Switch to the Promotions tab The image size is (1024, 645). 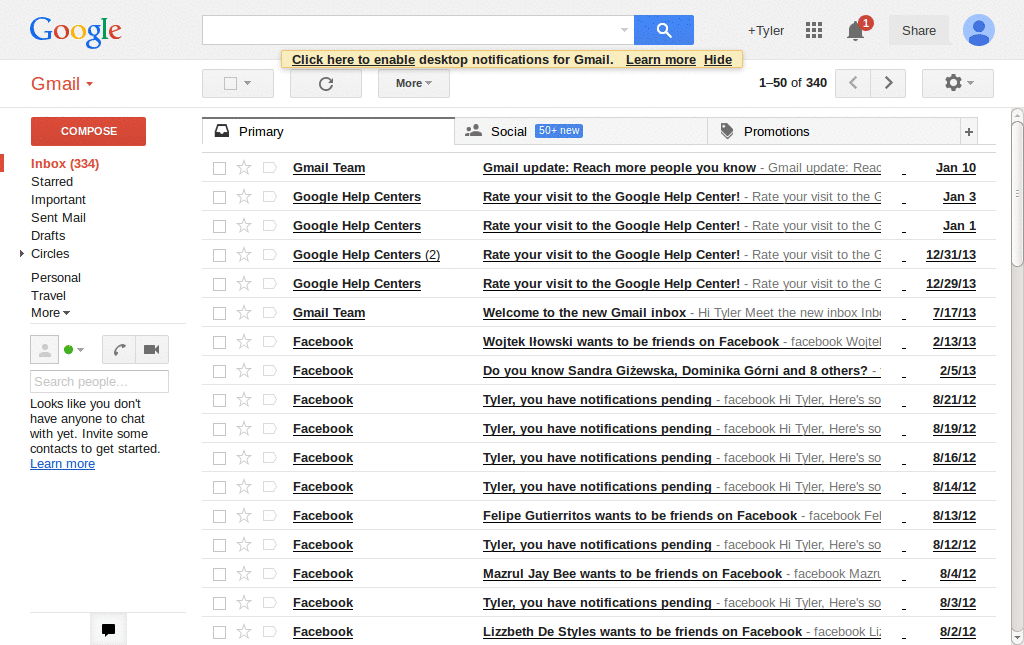coord(834,132)
